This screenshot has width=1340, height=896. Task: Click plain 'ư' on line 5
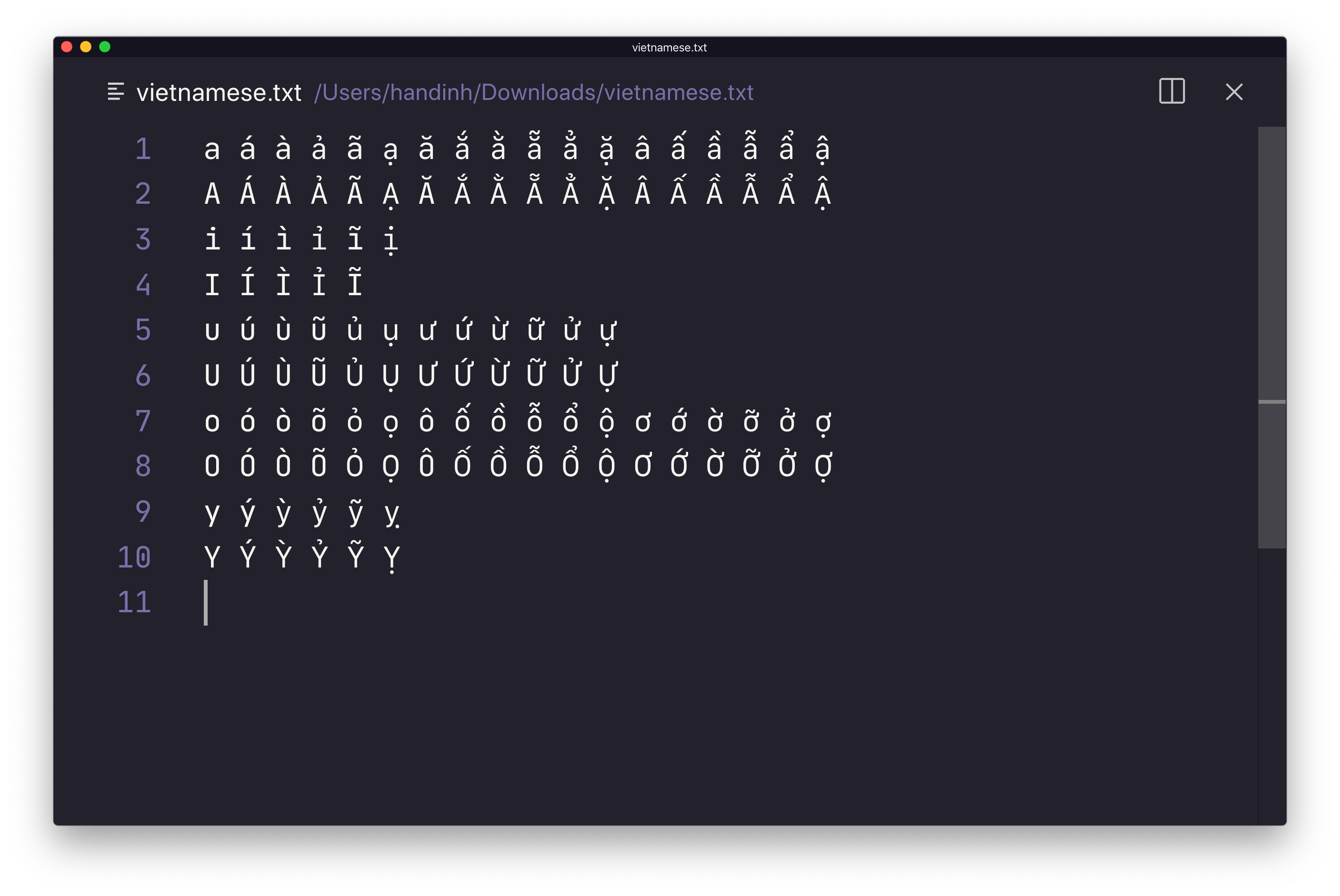428,331
